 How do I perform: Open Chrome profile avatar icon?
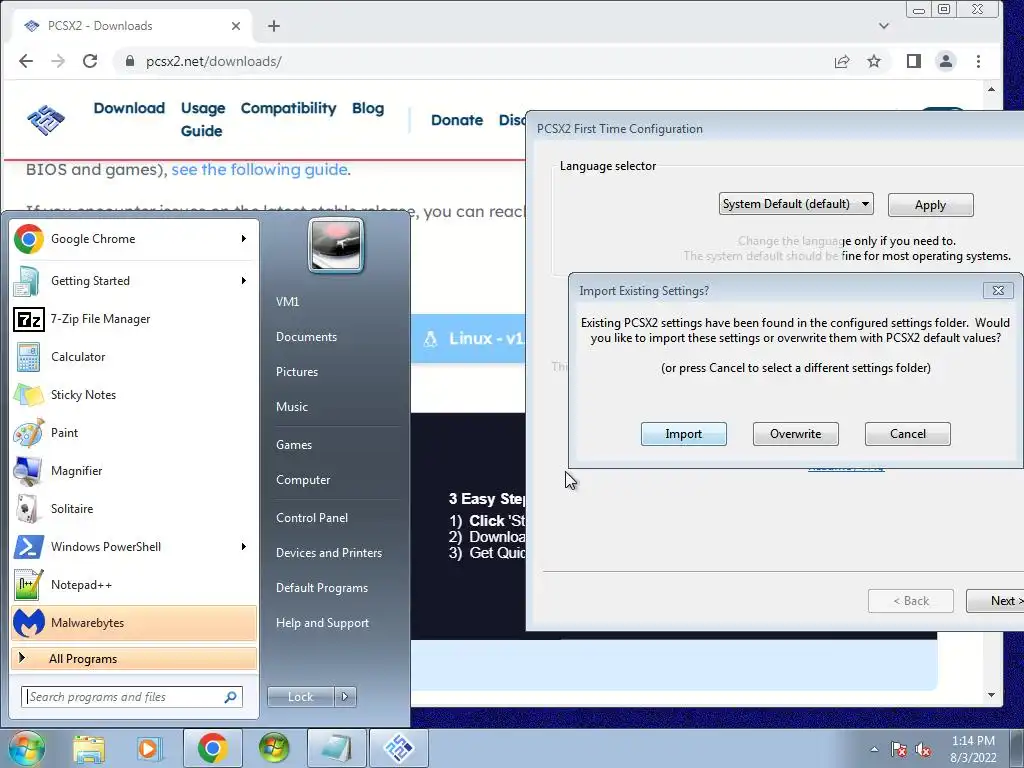click(x=946, y=61)
